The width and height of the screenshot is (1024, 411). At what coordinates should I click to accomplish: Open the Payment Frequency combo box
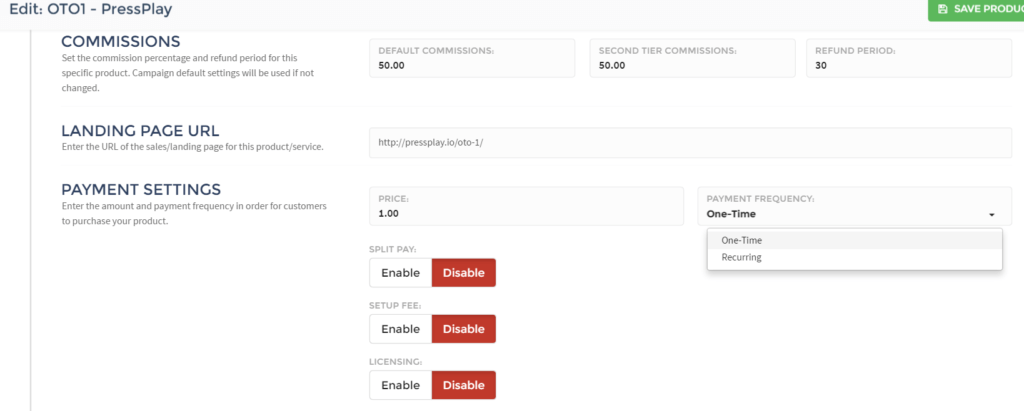pos(854,206)
